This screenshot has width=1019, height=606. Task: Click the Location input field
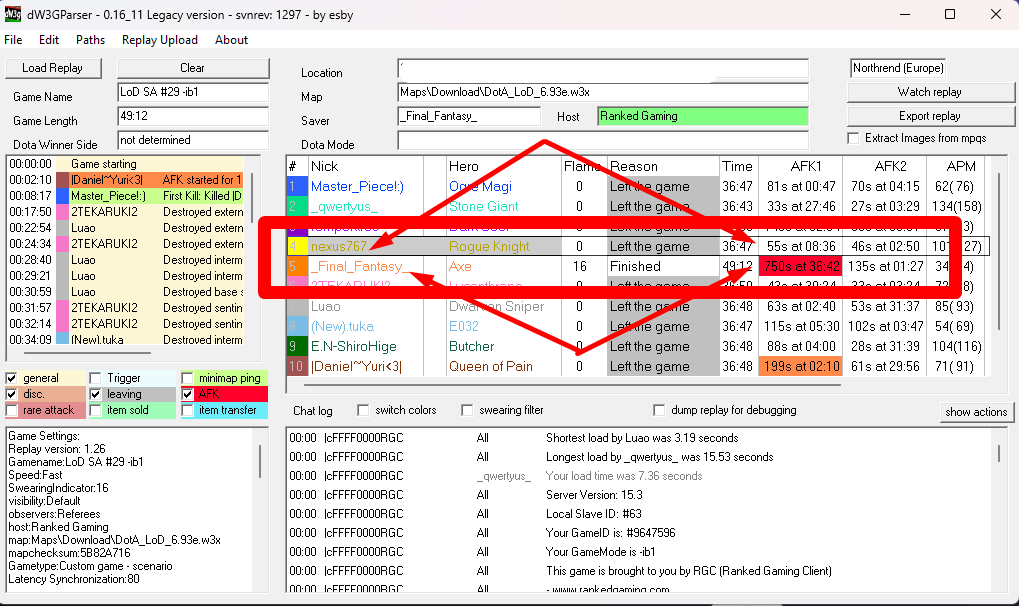(x=603, y=68)
